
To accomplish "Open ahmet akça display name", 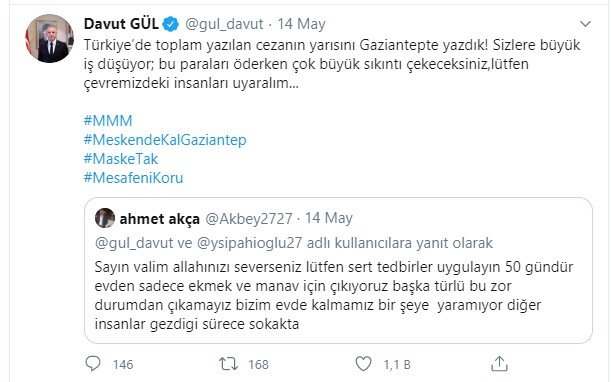I will [160, 219].
